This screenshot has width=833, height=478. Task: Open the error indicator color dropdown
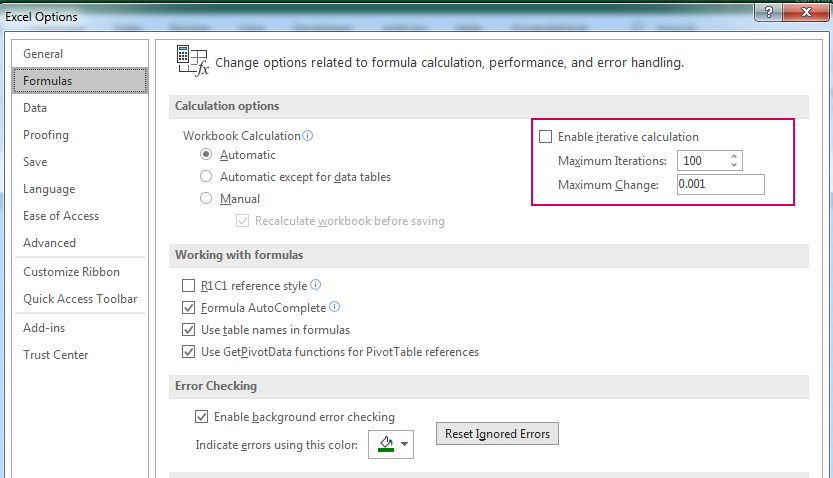pos(405,444)
